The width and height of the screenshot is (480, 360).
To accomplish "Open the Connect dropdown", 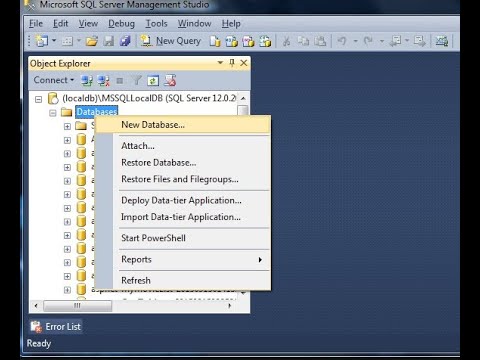I will [54, 80].
